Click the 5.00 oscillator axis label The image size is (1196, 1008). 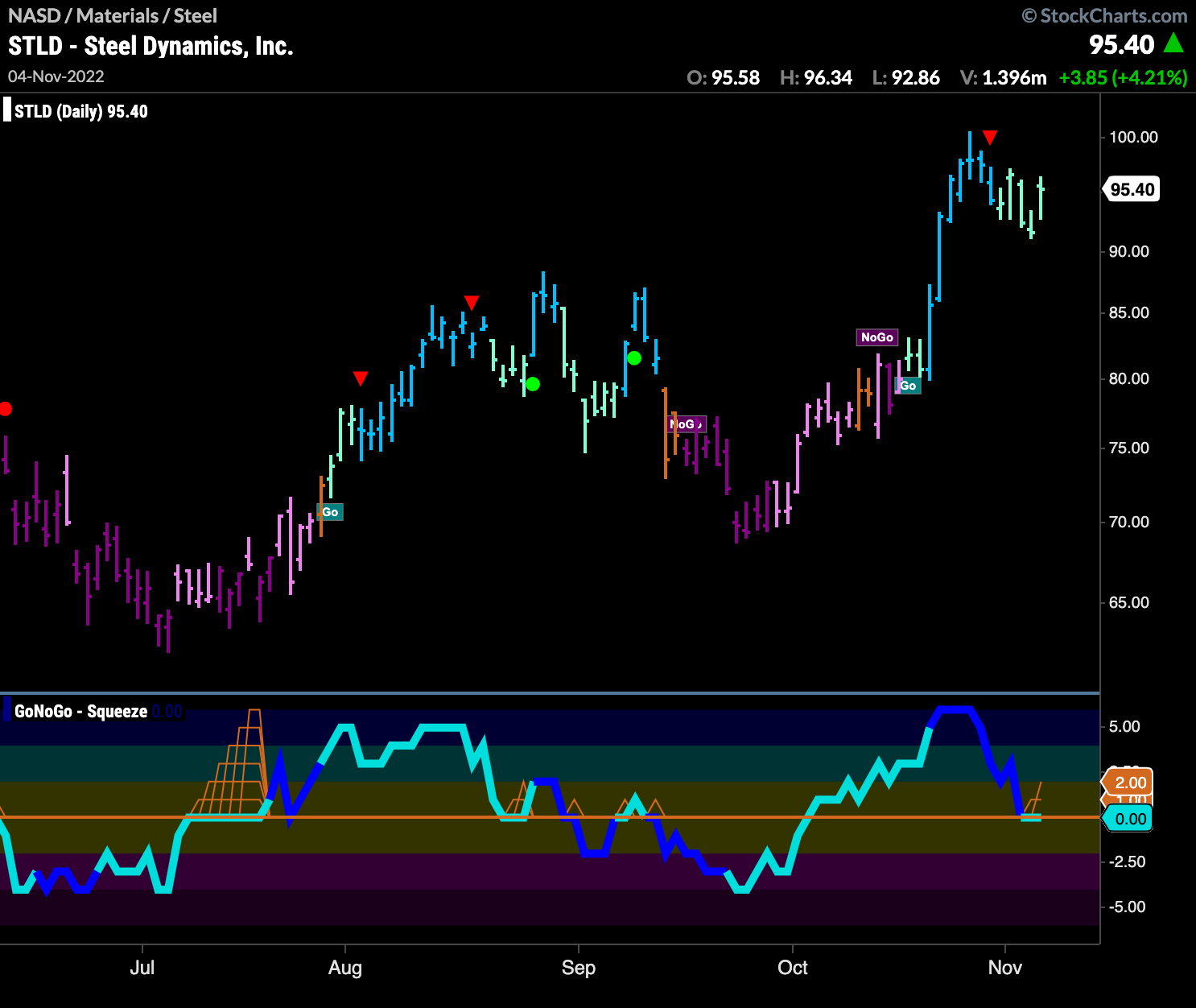click(1124, 726)
